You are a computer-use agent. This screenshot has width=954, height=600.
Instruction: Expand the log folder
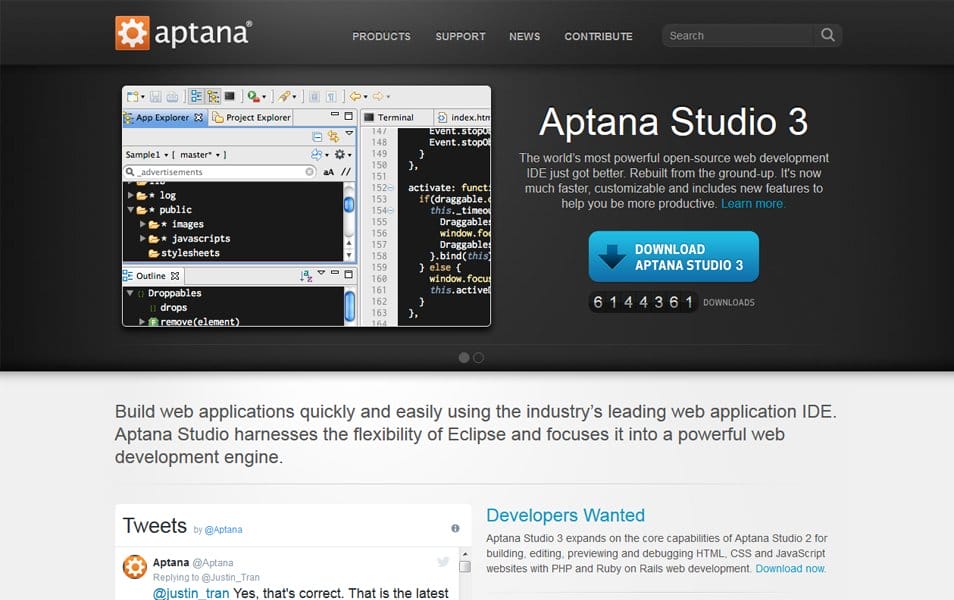(x=131, y=195)
